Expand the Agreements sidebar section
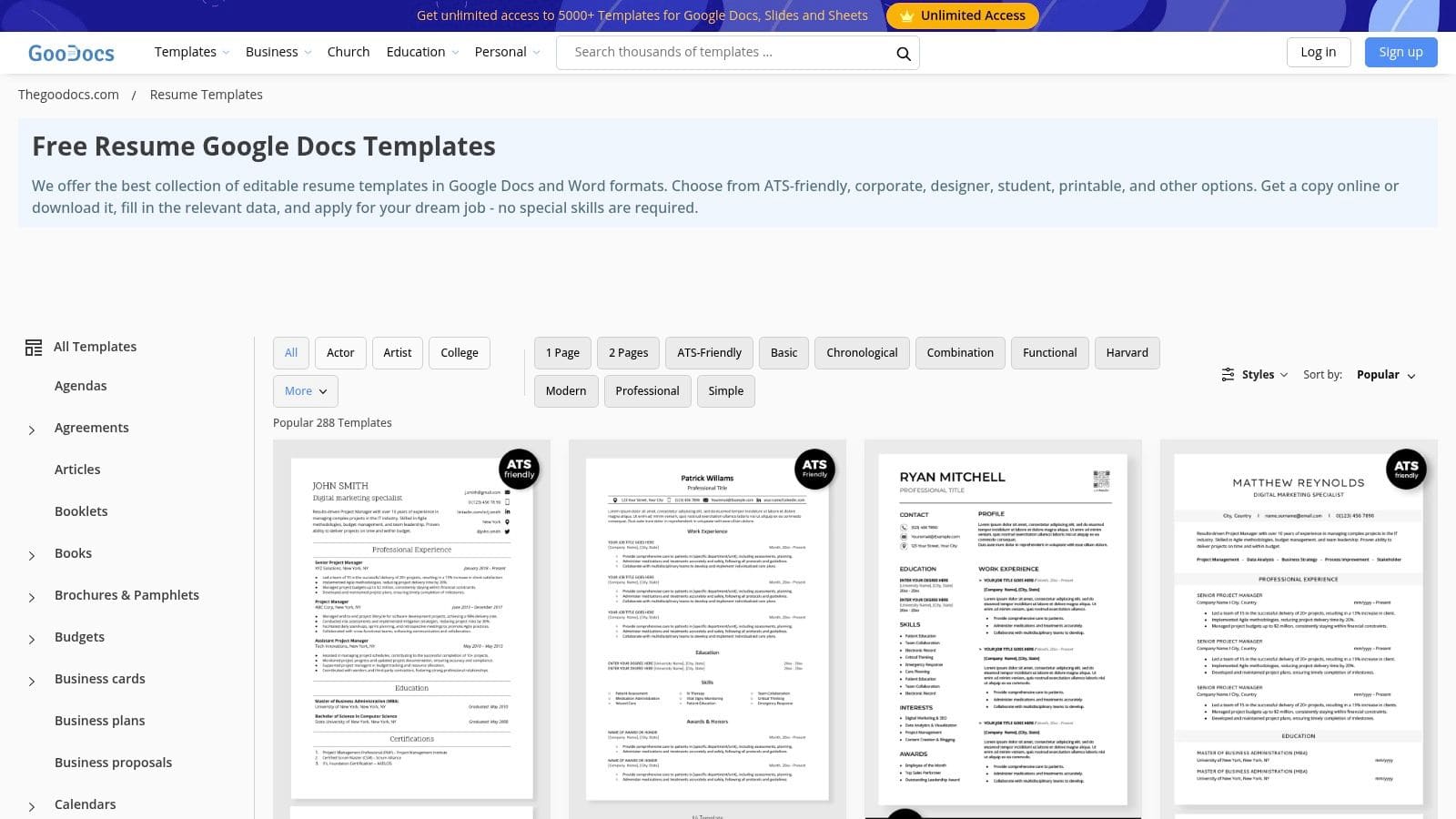 (x=32, y=428)
